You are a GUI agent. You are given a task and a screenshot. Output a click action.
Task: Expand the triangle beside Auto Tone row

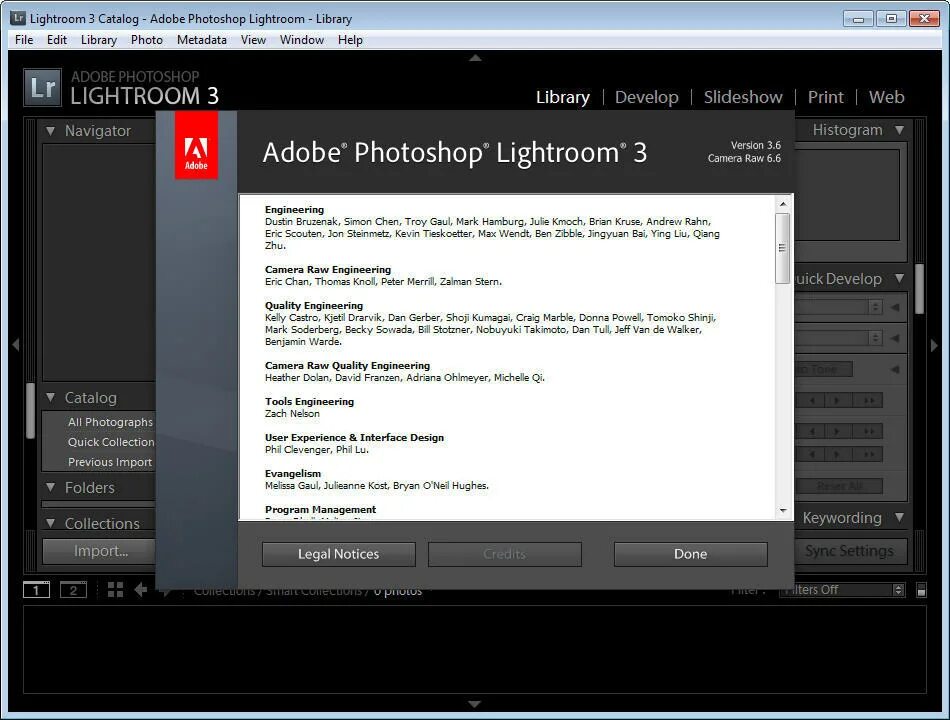895,369
